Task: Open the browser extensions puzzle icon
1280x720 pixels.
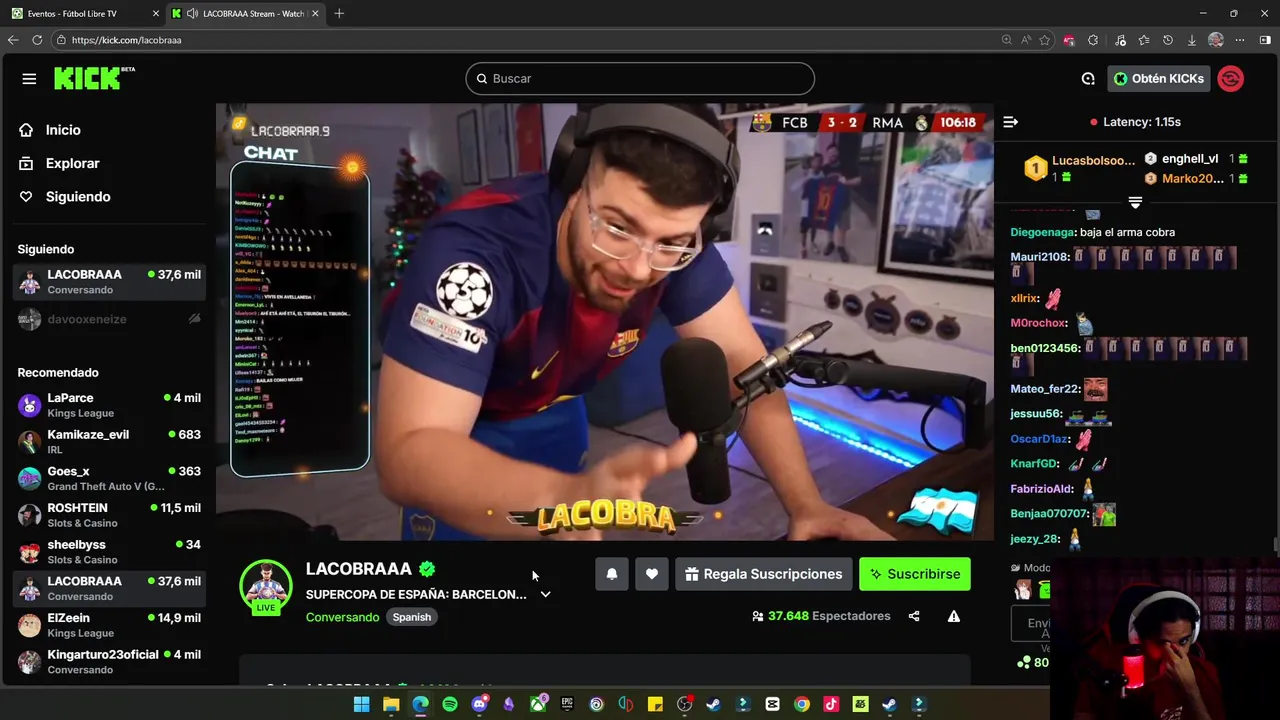Action: tap(1093, 40)
